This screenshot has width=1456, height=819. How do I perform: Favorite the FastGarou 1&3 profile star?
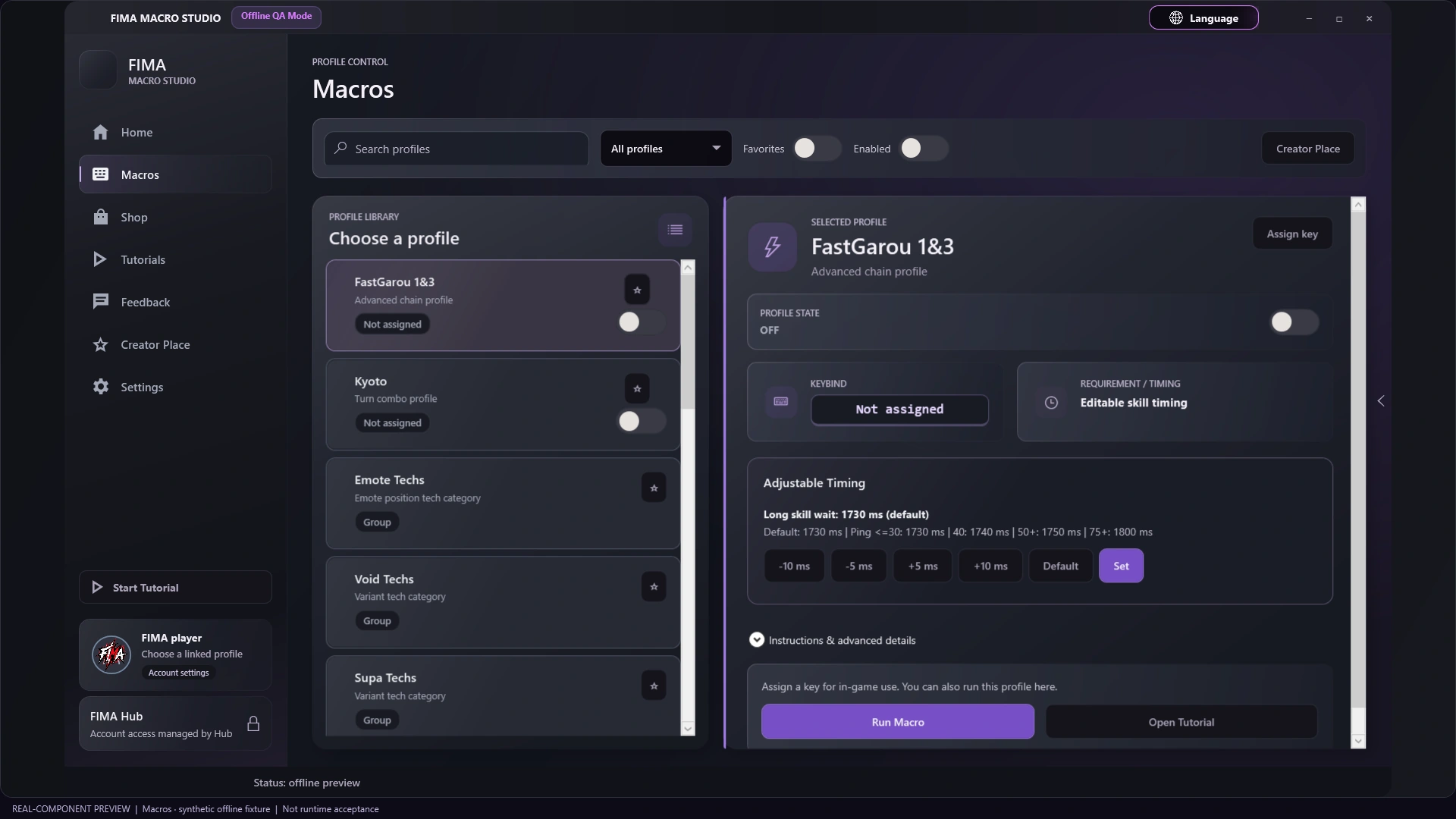637,290
